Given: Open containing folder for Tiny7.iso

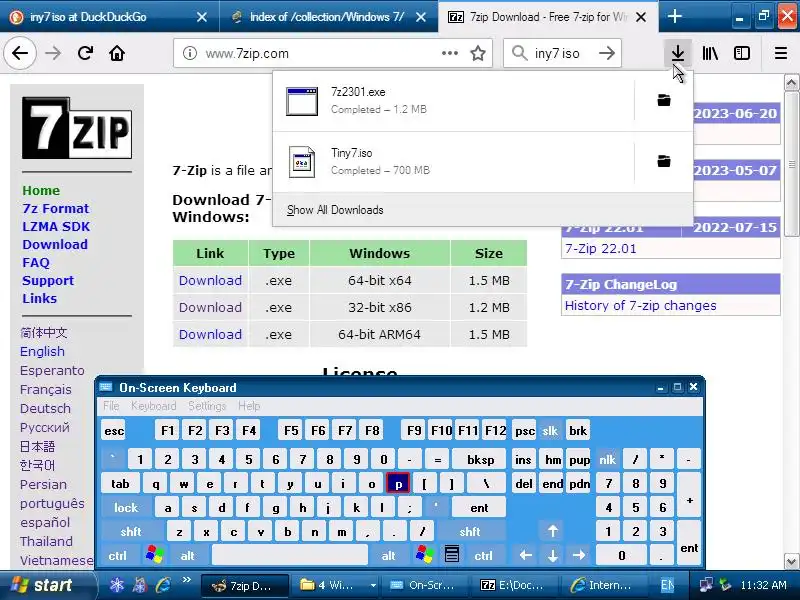Looking at the screenshot, I should (664, 162).
